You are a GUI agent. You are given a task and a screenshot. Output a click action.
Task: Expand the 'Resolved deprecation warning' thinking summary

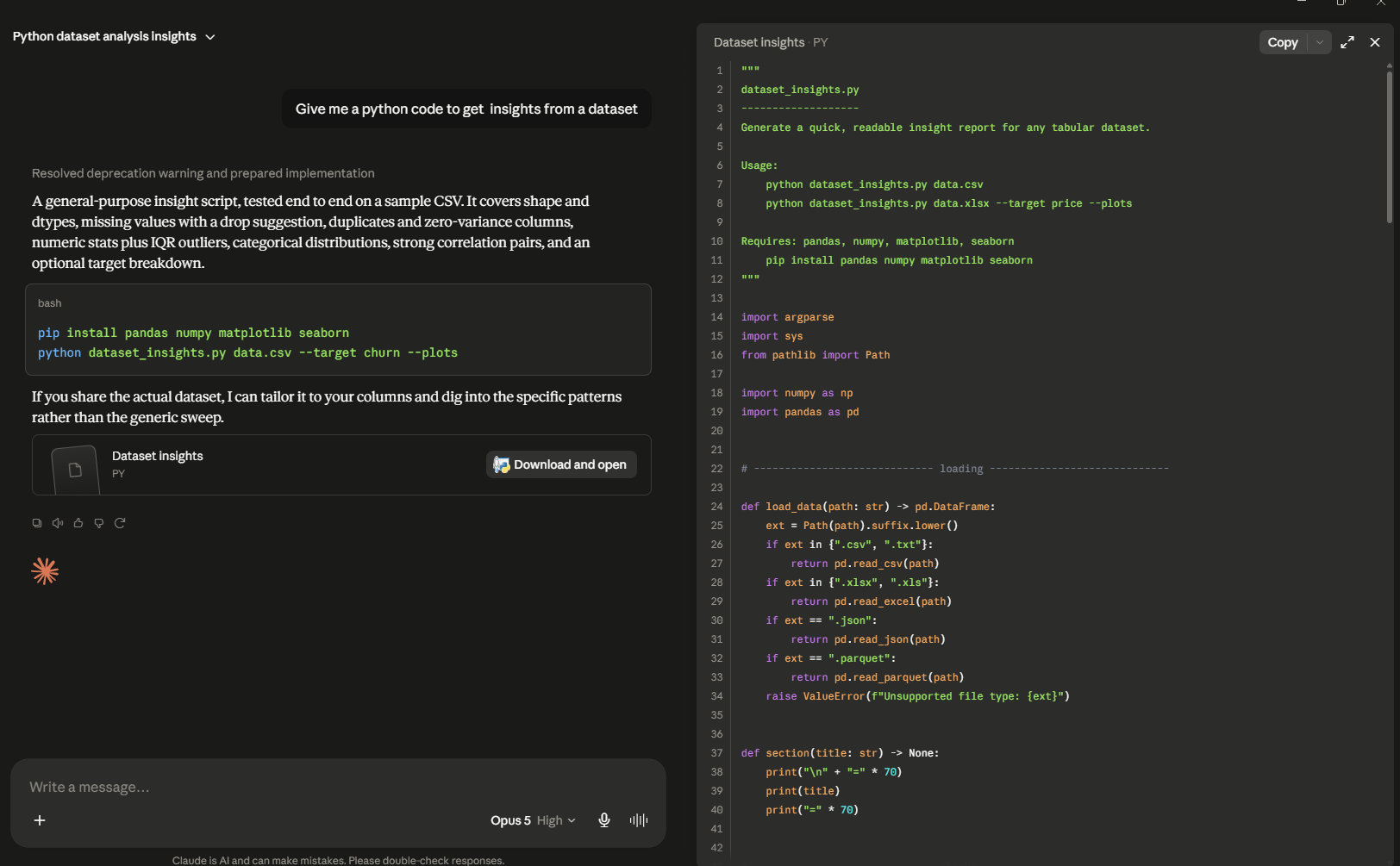203,173
